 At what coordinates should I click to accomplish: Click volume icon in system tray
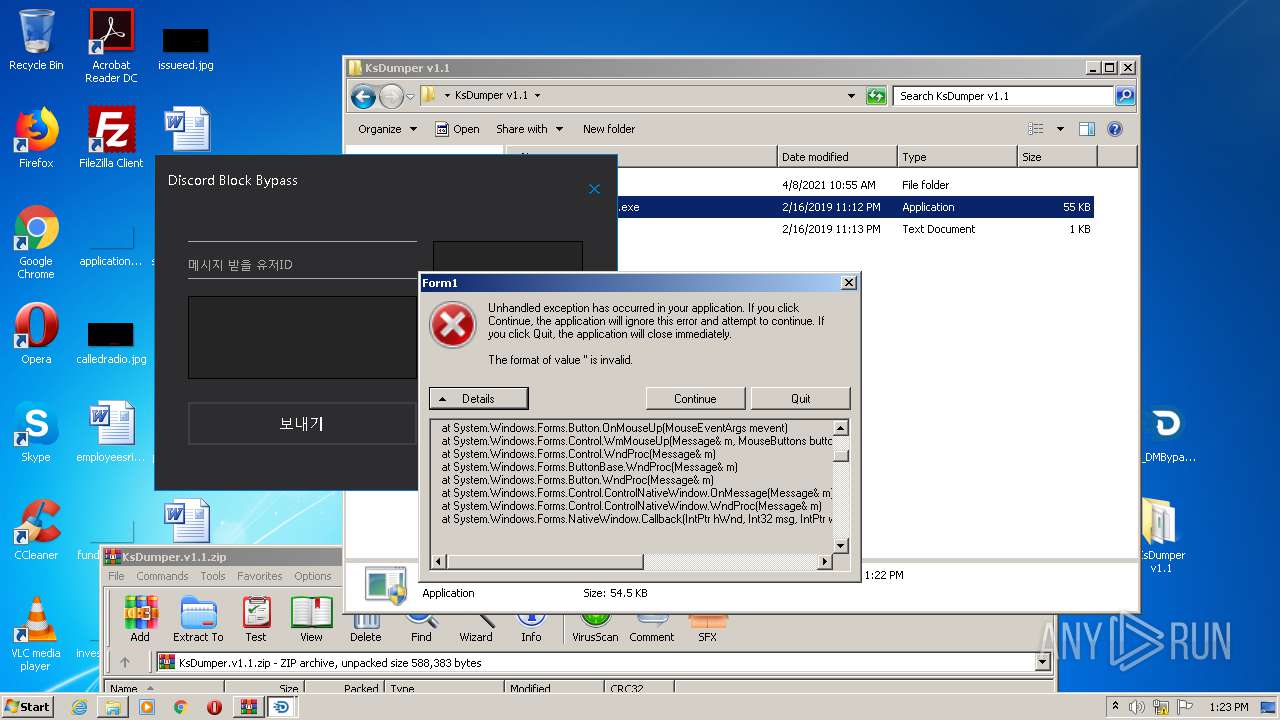click(1137, 707)
